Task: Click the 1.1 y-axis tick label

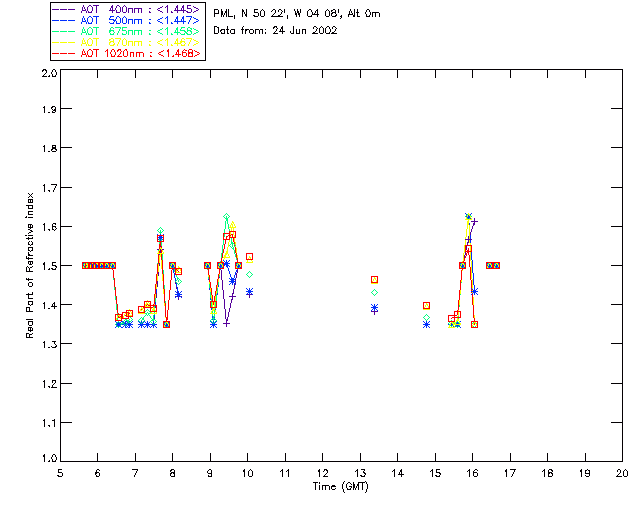Action: coord(49,423)
